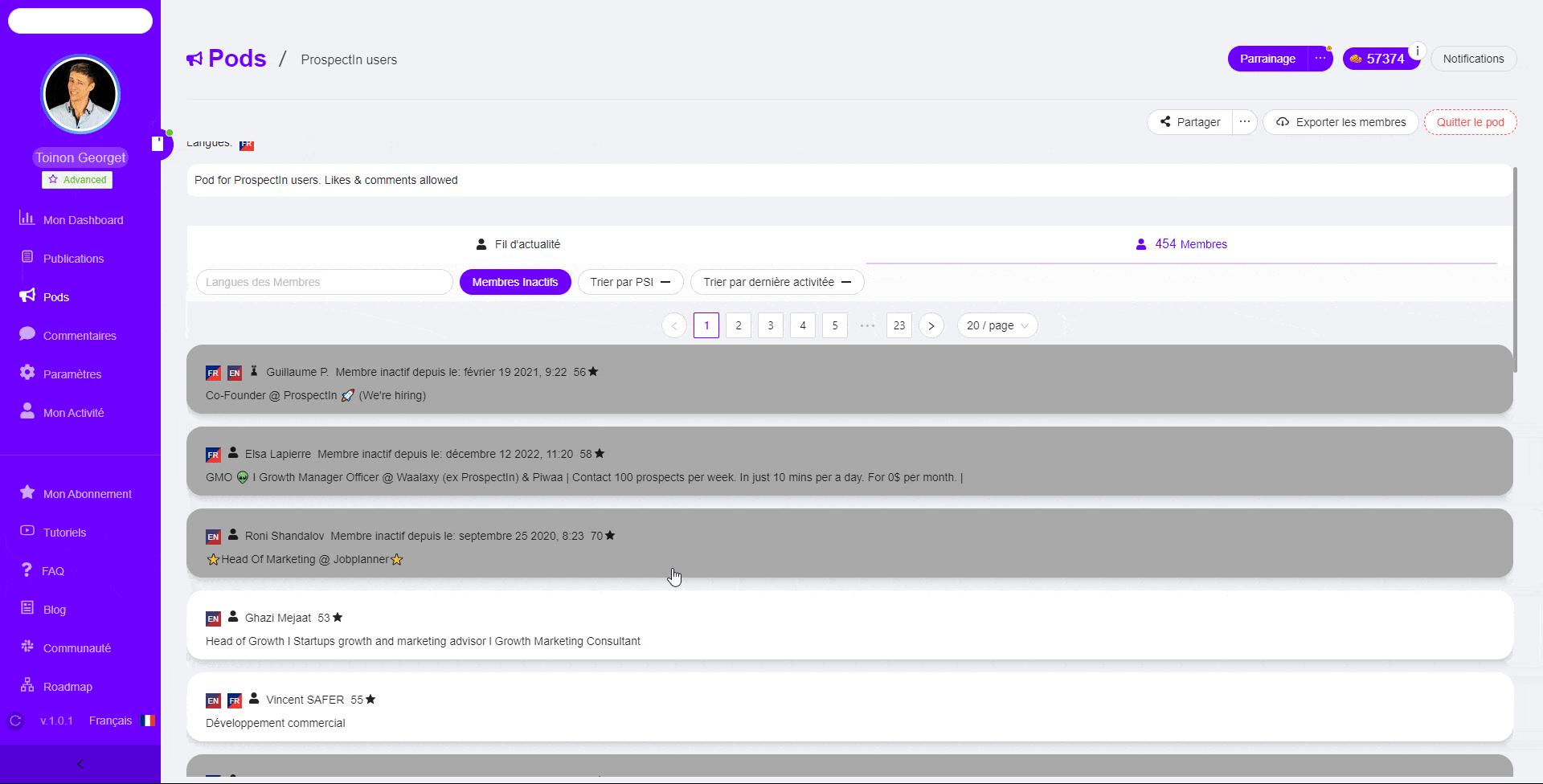This screenshot has height=784, width=1543.
Task: Collapse sidebar with bottom left arrow
Action: (80, 764)
